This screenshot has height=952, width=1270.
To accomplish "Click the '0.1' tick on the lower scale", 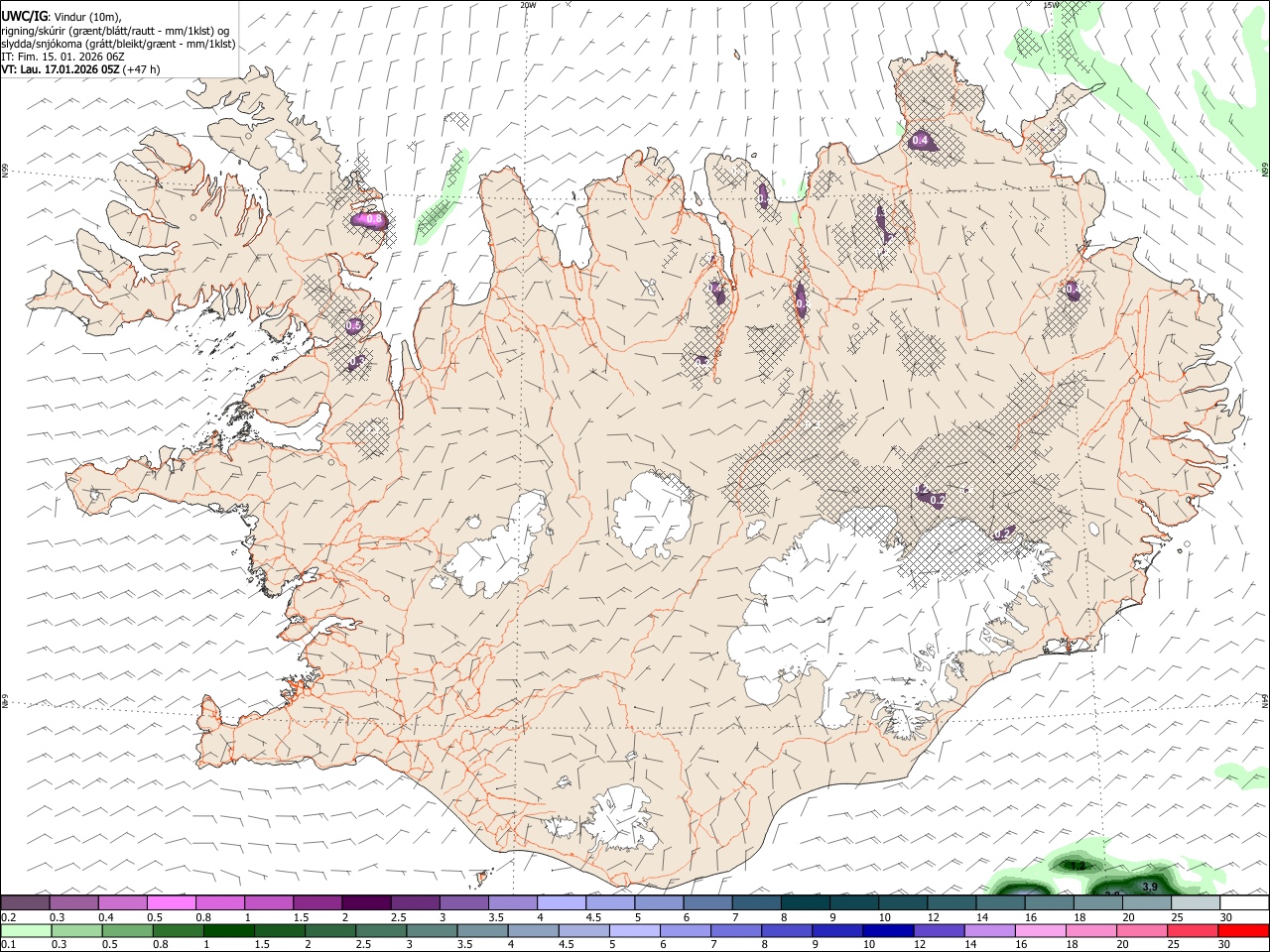I will pyautogui.click(x=8, y=944).
